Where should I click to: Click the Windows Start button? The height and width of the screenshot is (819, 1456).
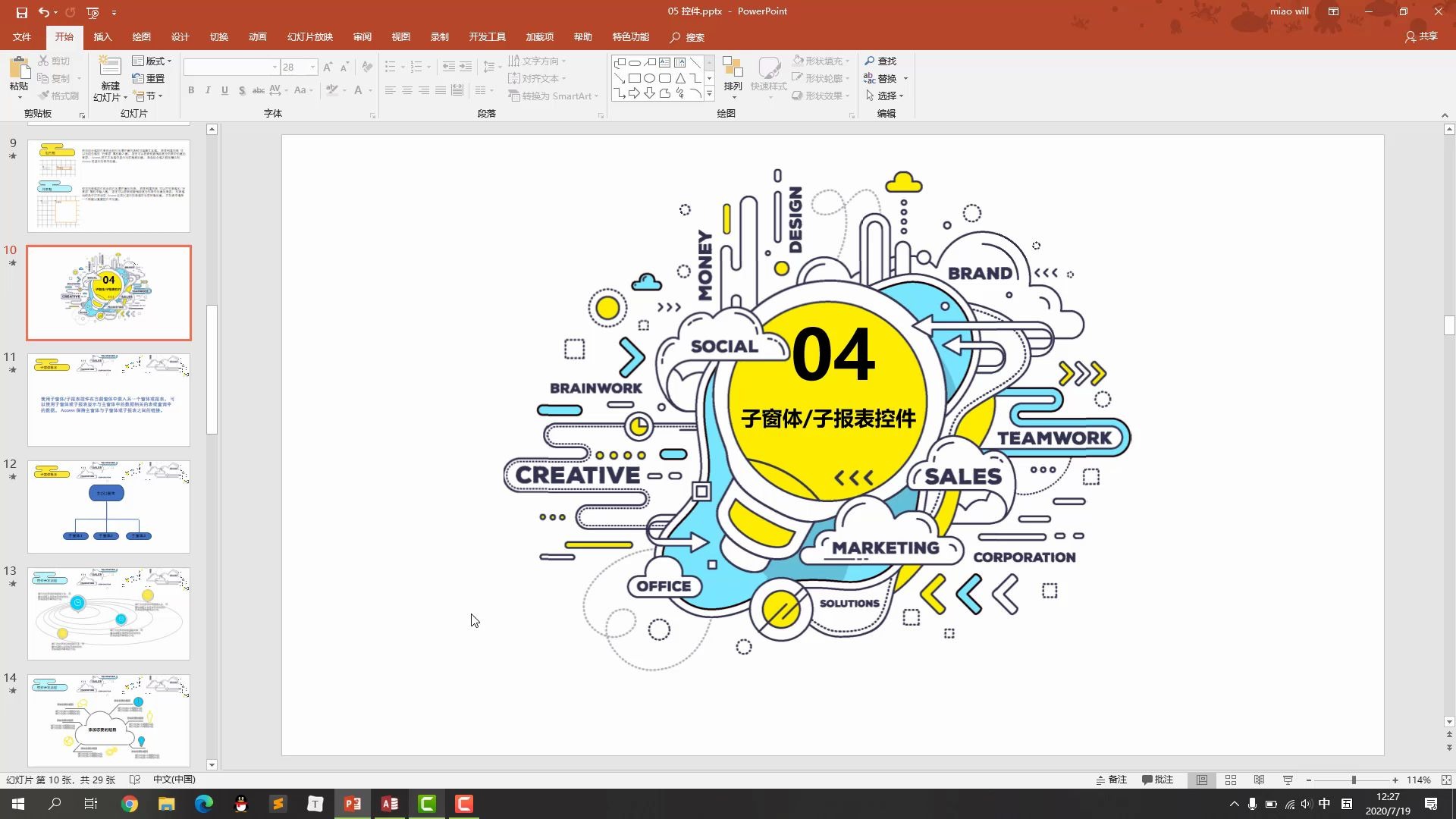click(18, 804)
